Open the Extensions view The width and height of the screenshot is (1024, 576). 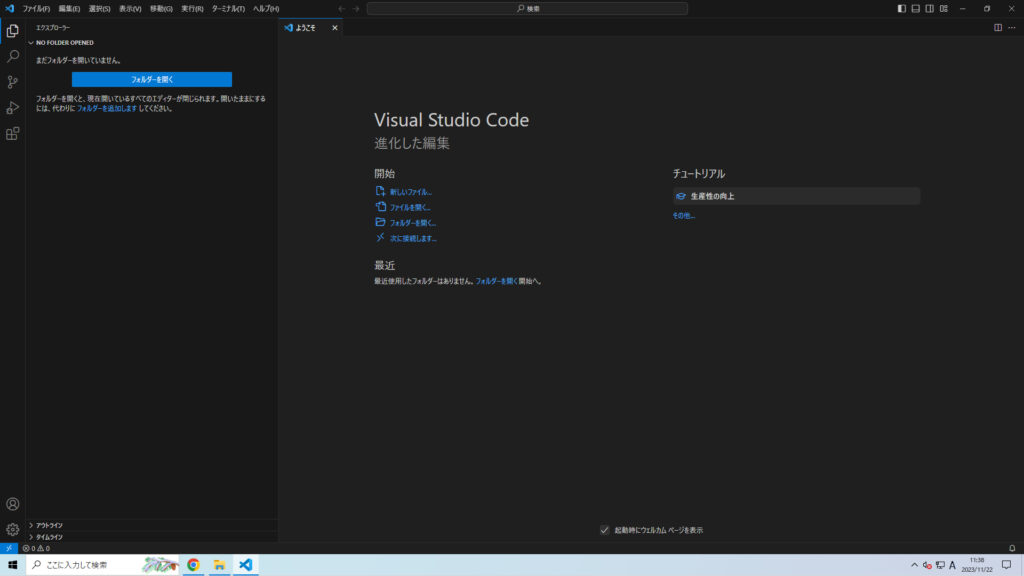click(x=12, y=134)
